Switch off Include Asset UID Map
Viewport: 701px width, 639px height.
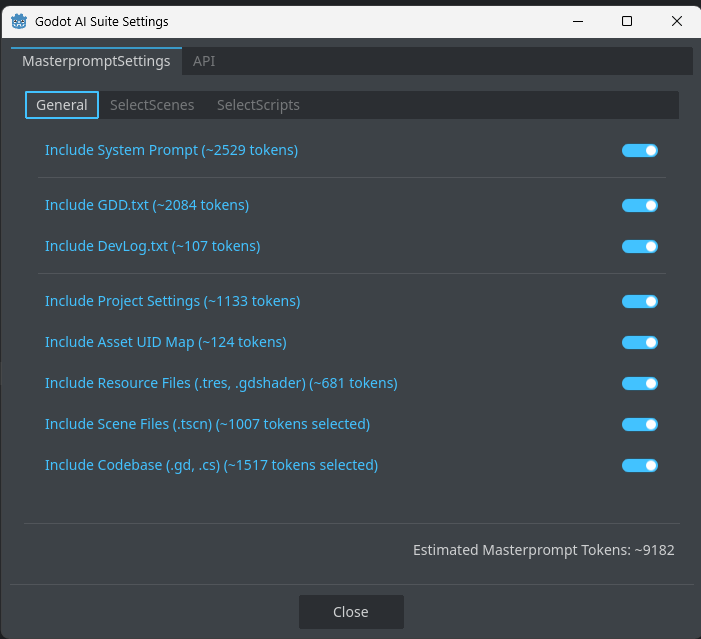click(x=640, y=343)
